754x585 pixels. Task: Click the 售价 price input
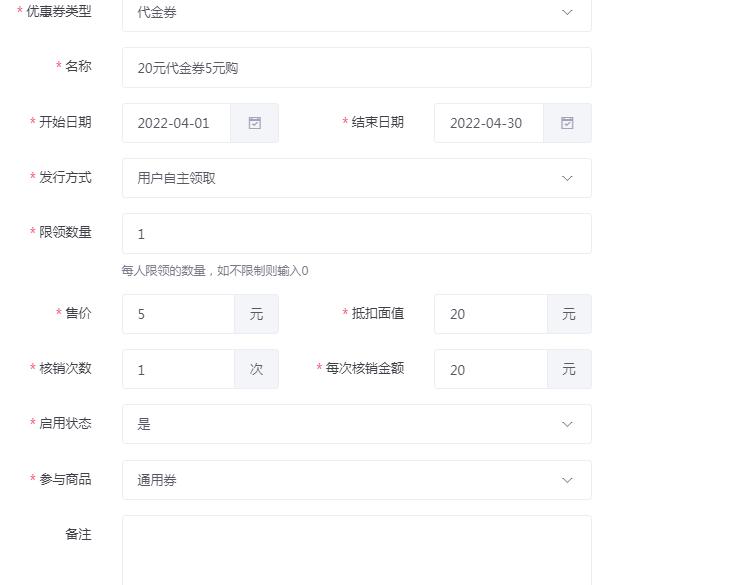click(x=178, y=314)
